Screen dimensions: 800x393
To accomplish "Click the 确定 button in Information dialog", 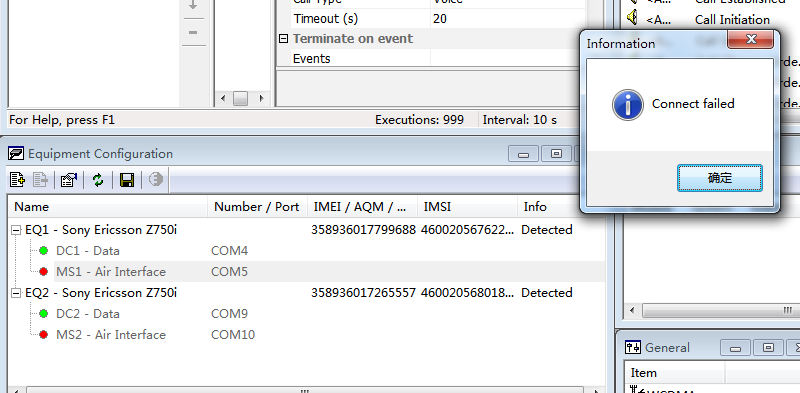I will coord(719,178).
